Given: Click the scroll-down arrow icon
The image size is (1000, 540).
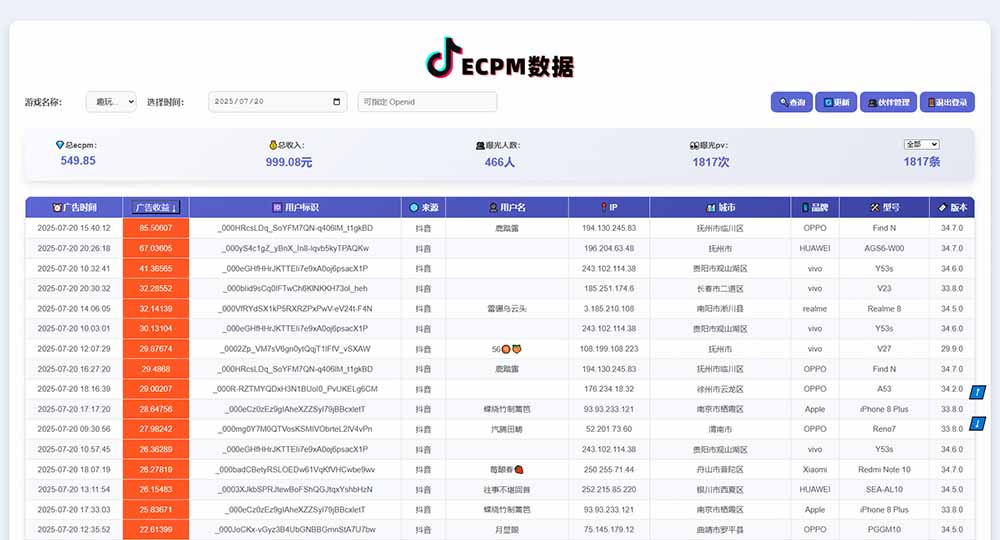Looking at the screenshot, I should pyautogui.click(x=978, y=423).
